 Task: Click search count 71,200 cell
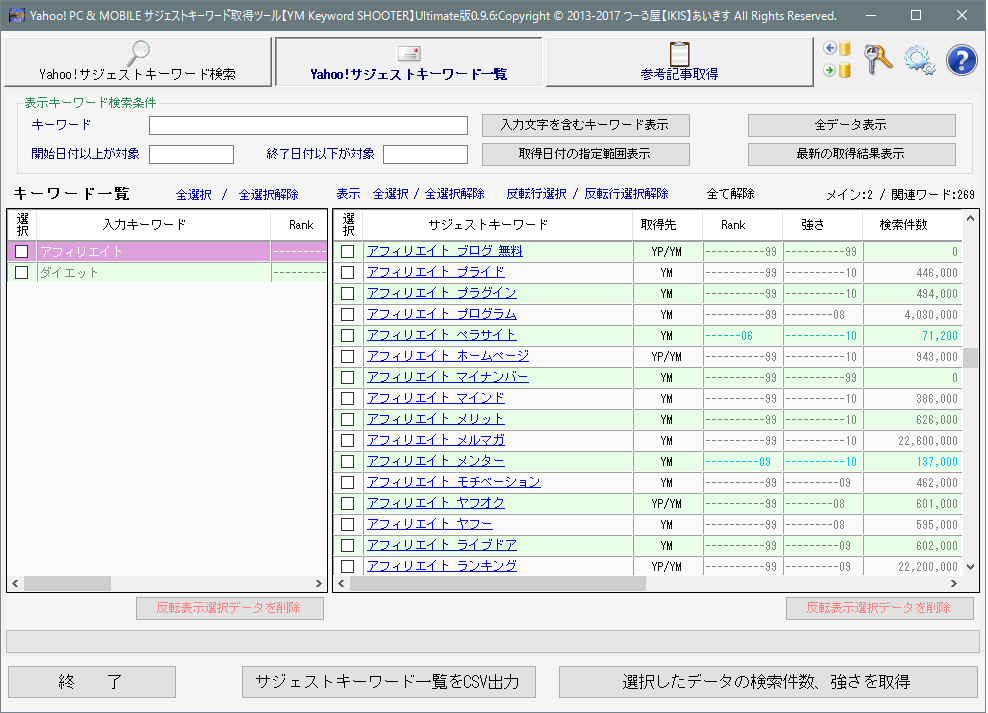point(912,336)
